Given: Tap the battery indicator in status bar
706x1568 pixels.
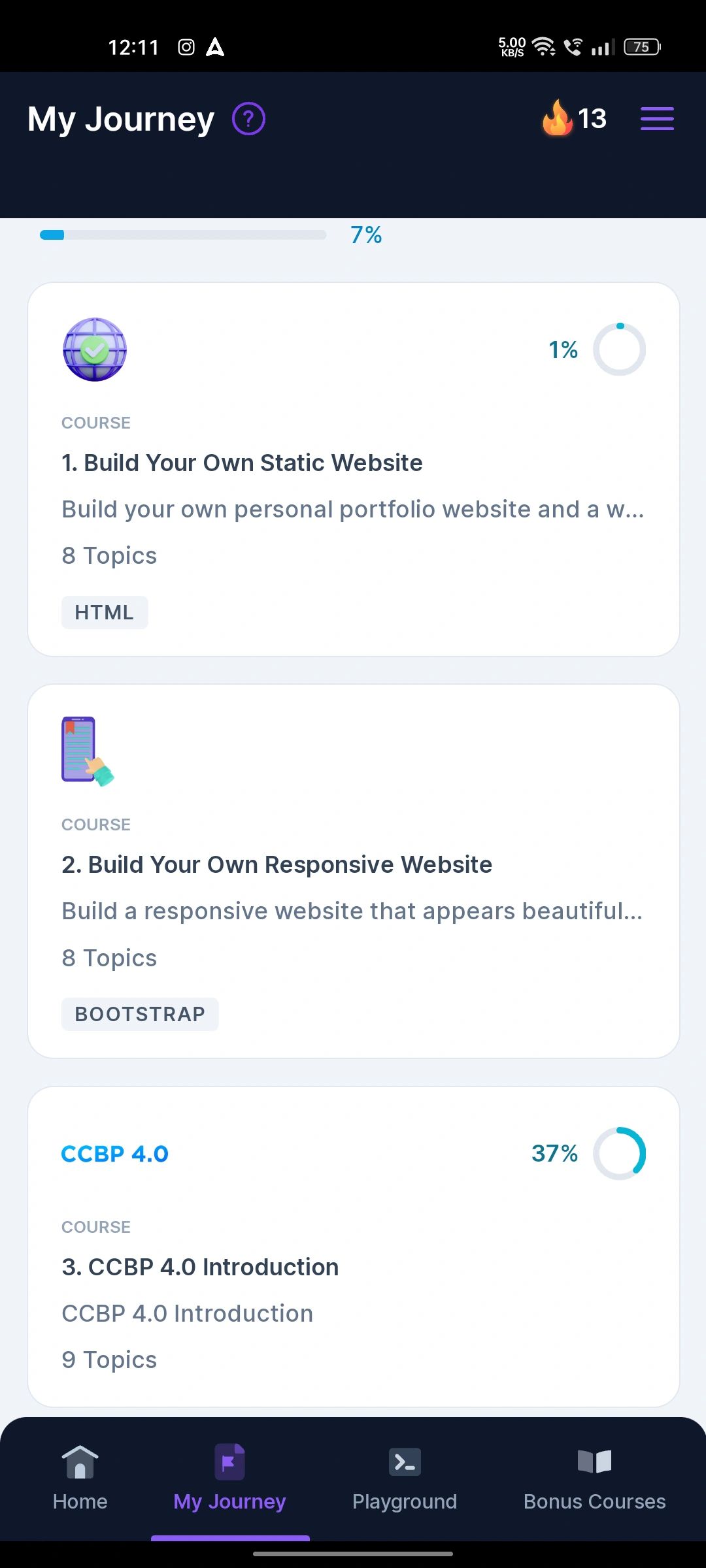Looking at the screenshot, I should click(x=642, y=47).
